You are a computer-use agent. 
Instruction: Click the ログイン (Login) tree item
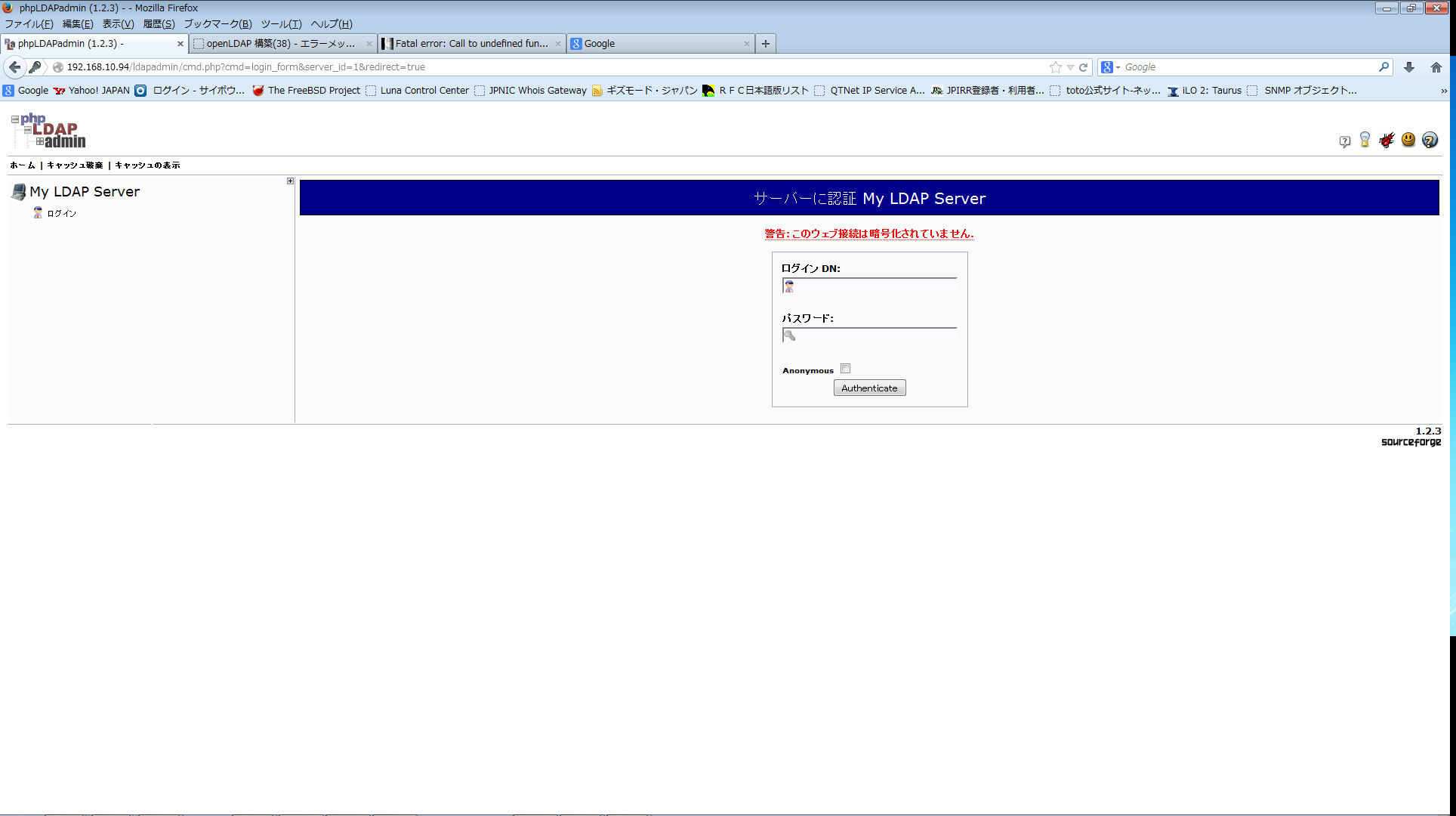click(x=61, y=213)
